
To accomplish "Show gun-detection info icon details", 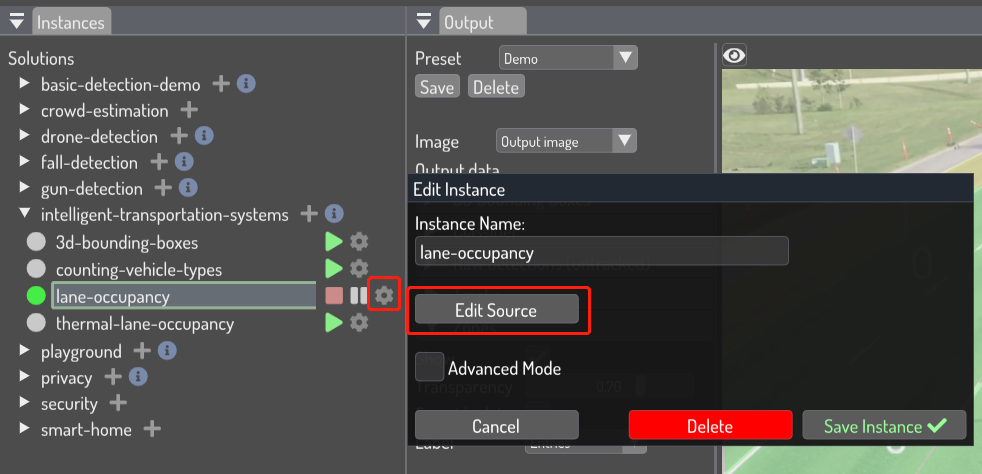I will click(x=188, y=187).
